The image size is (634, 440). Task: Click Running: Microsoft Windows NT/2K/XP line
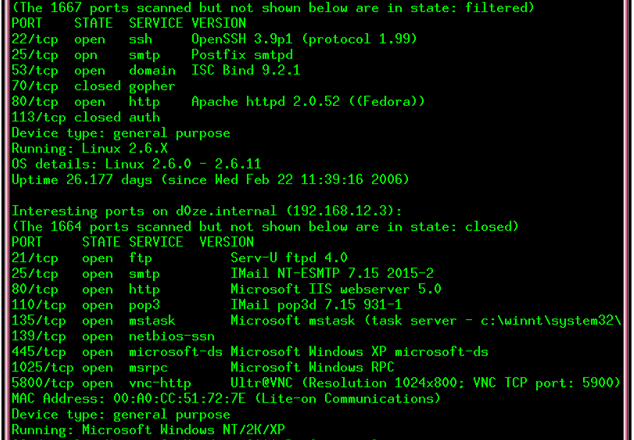tap(148, 429)
